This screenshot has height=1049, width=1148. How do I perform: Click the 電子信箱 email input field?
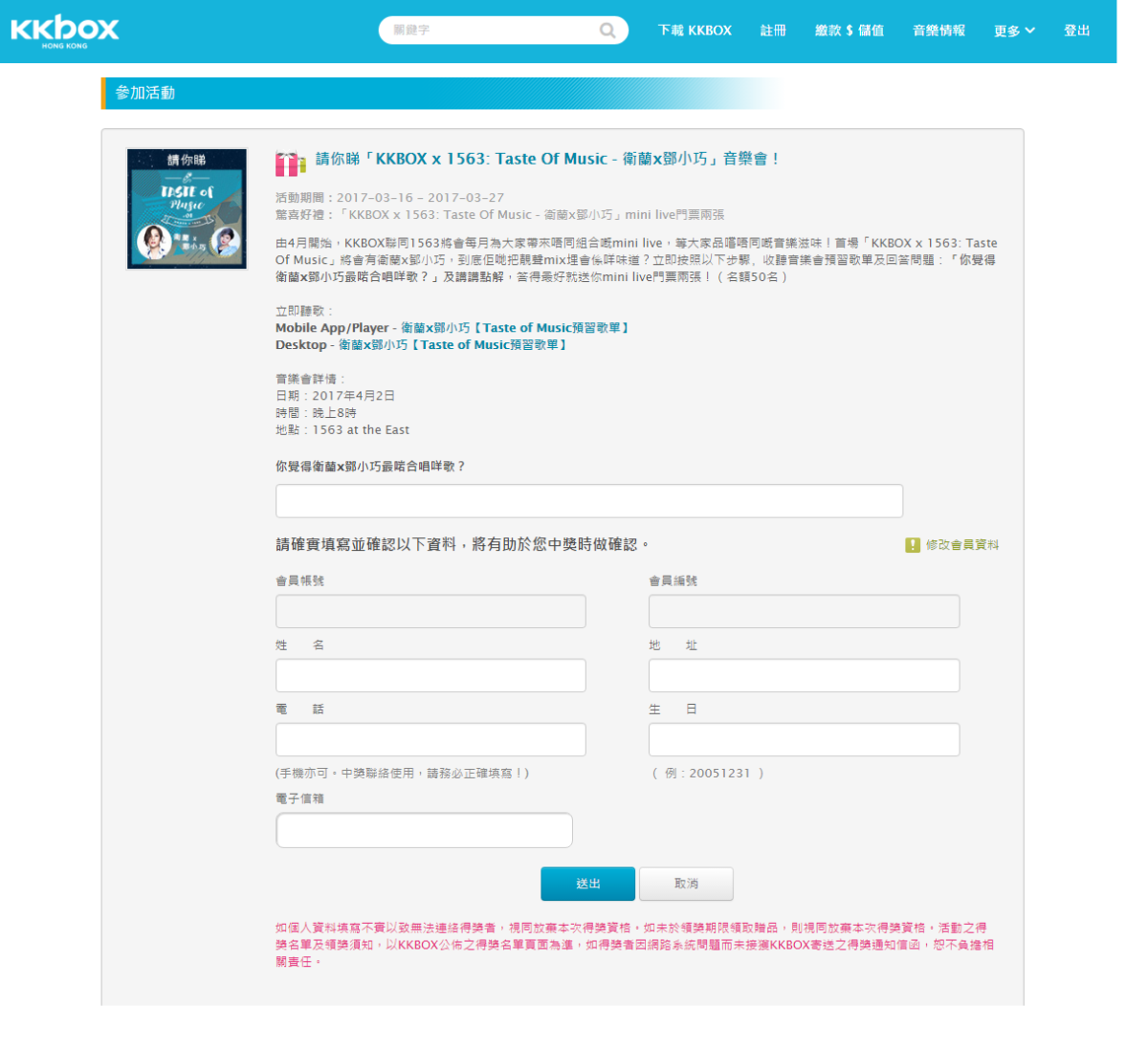[424, 830]
